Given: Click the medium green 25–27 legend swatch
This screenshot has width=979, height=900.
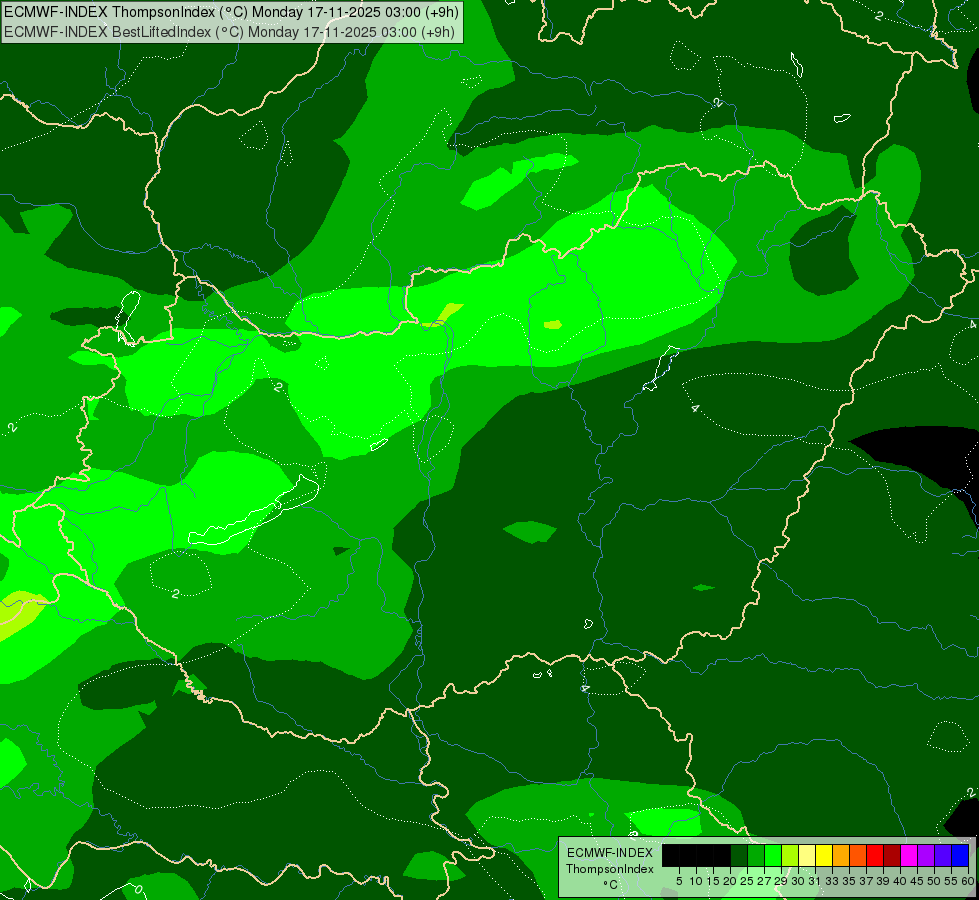Looking at the screenshot, I should (x=756, y=855).
